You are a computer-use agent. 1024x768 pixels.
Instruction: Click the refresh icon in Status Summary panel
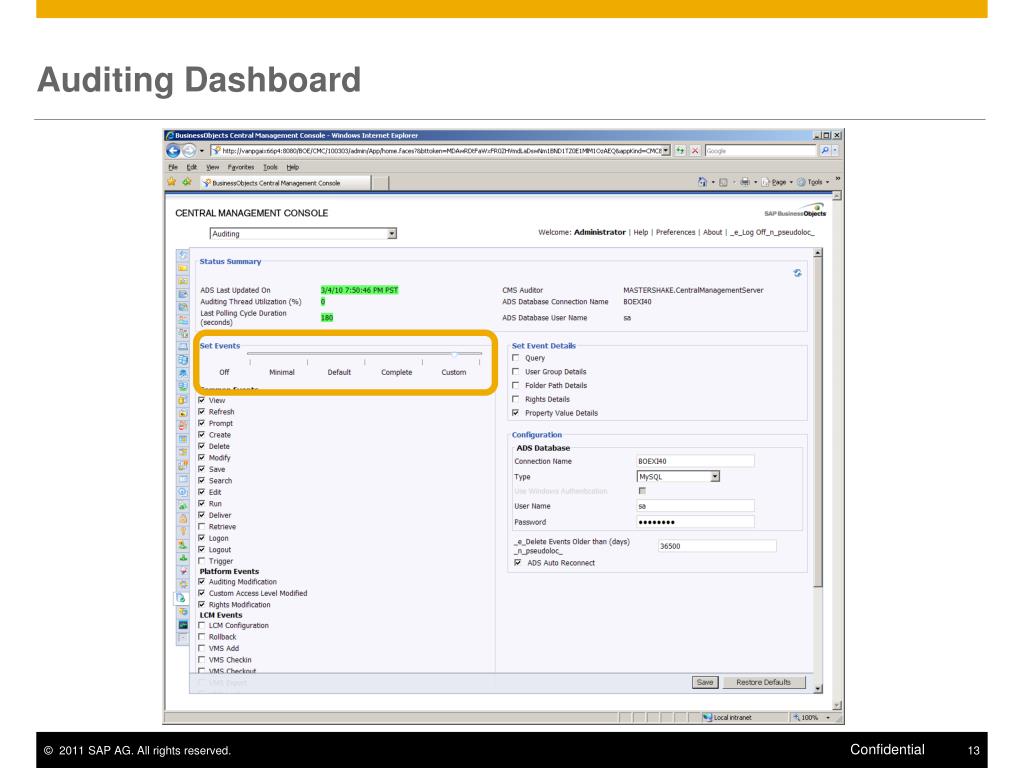[x=797, y=273]
